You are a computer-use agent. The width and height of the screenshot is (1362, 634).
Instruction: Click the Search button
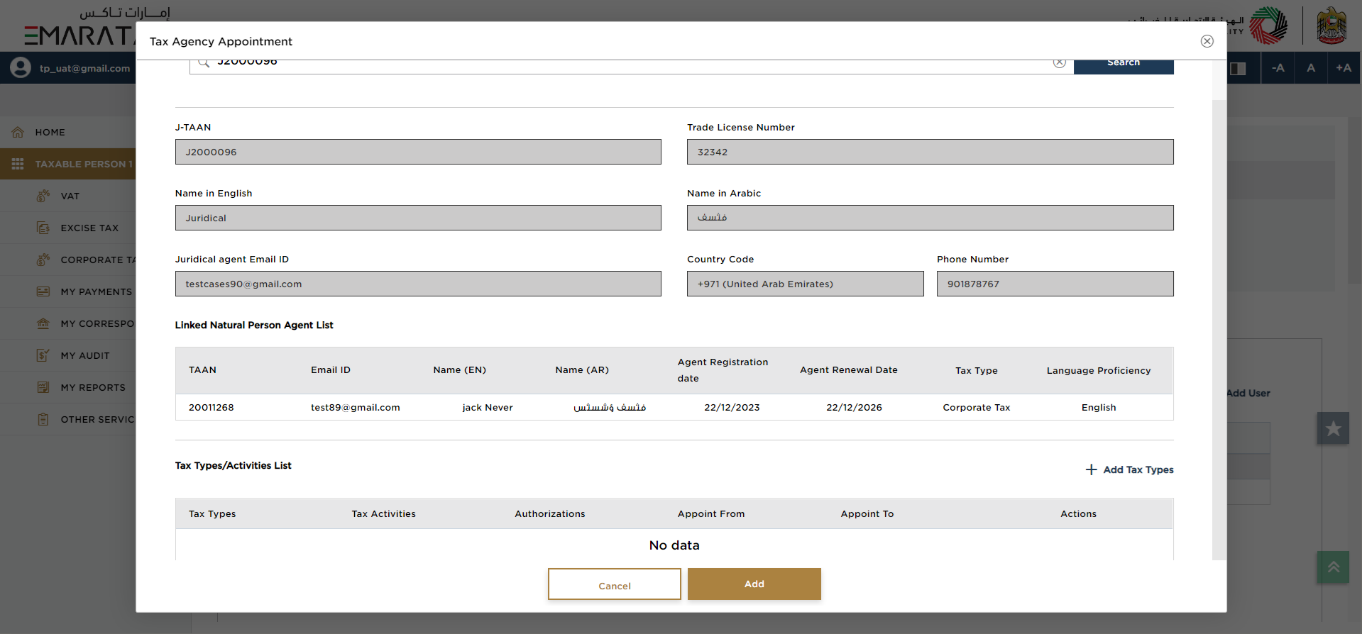tap(1123, 63)
